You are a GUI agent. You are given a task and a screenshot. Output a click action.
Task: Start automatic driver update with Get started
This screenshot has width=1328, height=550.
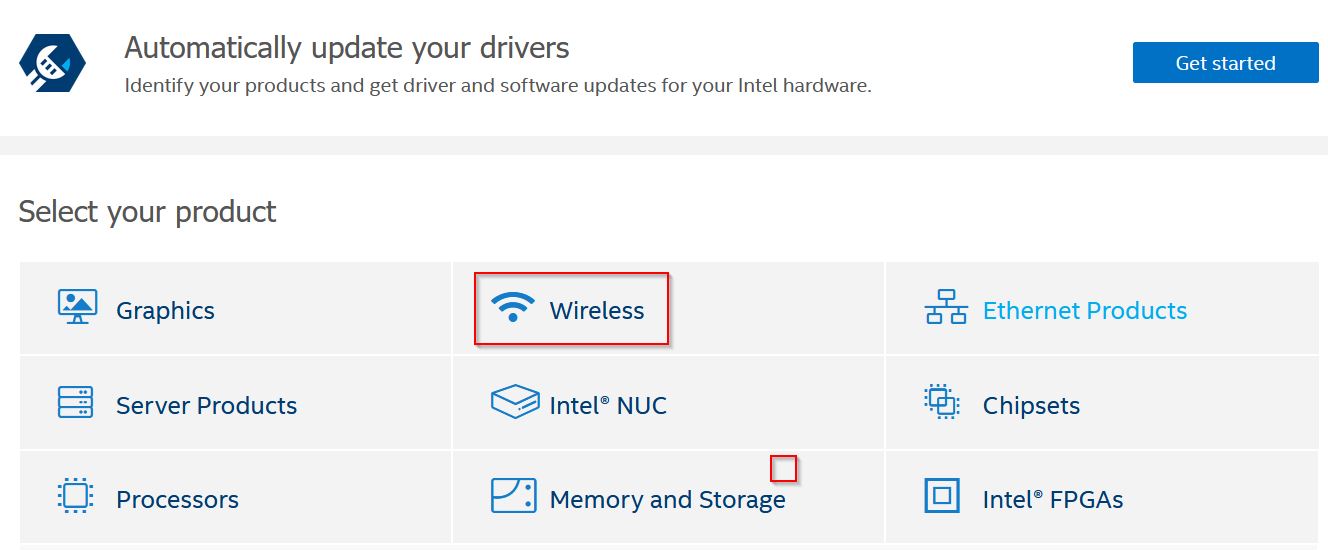point(1225,63)
